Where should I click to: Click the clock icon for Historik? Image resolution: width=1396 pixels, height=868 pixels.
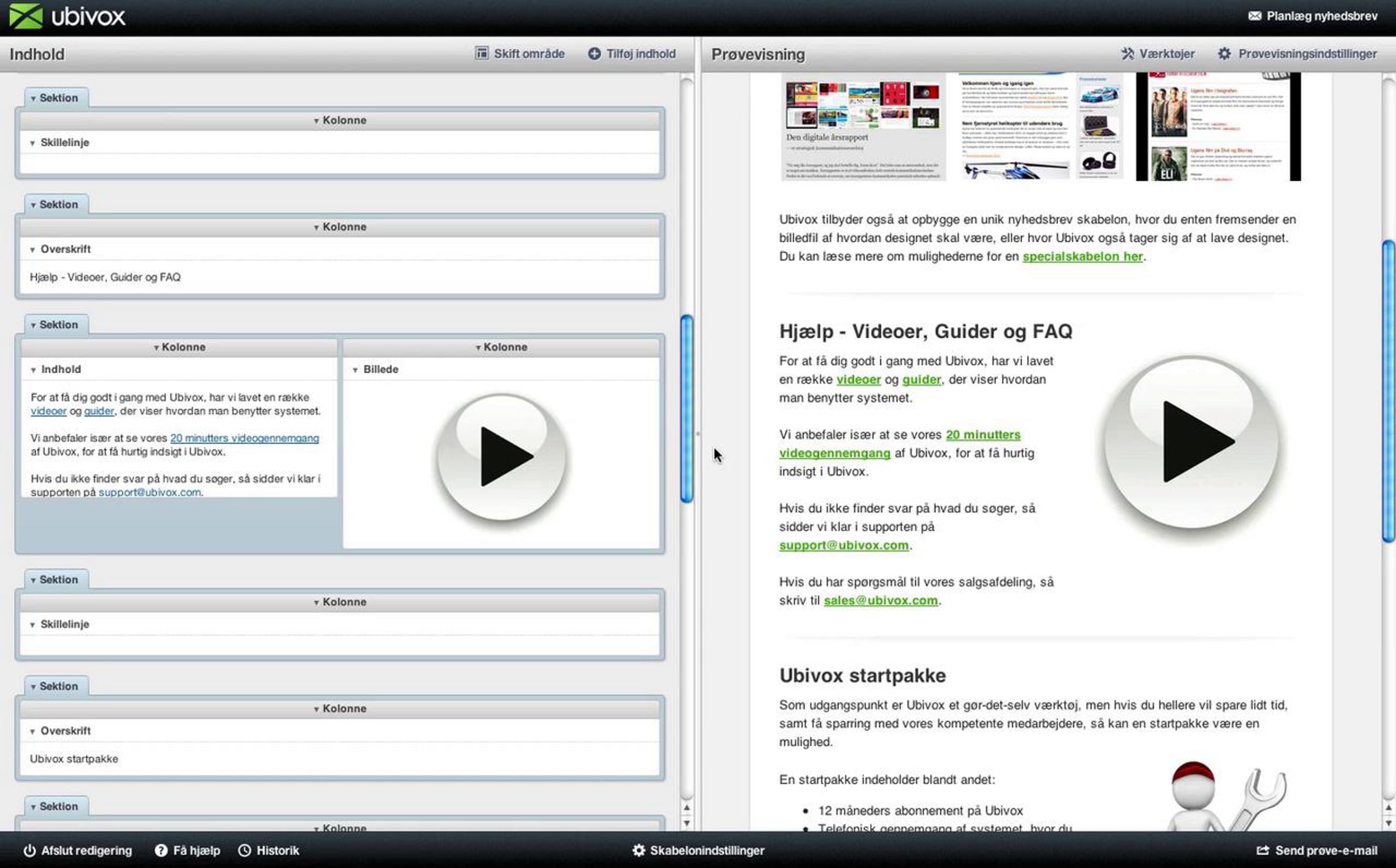pyautogui.click(x=245, y=851)
